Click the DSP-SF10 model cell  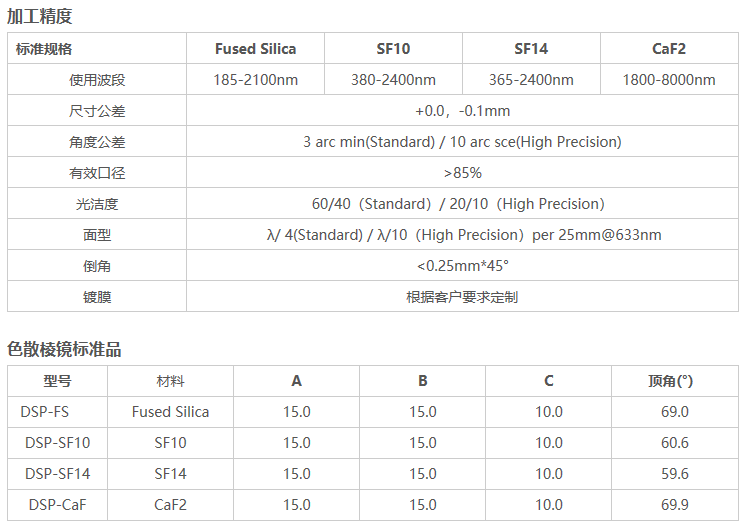[58, 443]
